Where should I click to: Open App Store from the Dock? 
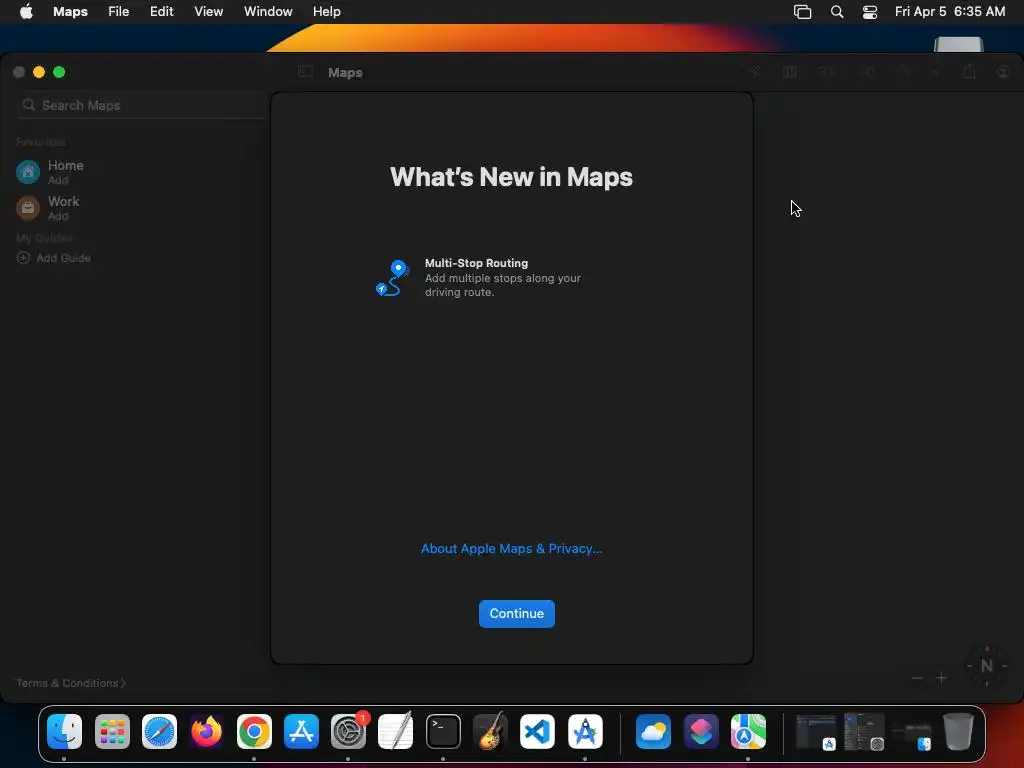coord(301,731)
